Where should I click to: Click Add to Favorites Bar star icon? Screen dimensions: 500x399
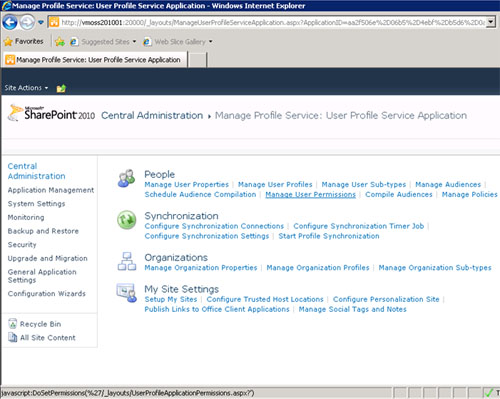(x=60, y=42)
